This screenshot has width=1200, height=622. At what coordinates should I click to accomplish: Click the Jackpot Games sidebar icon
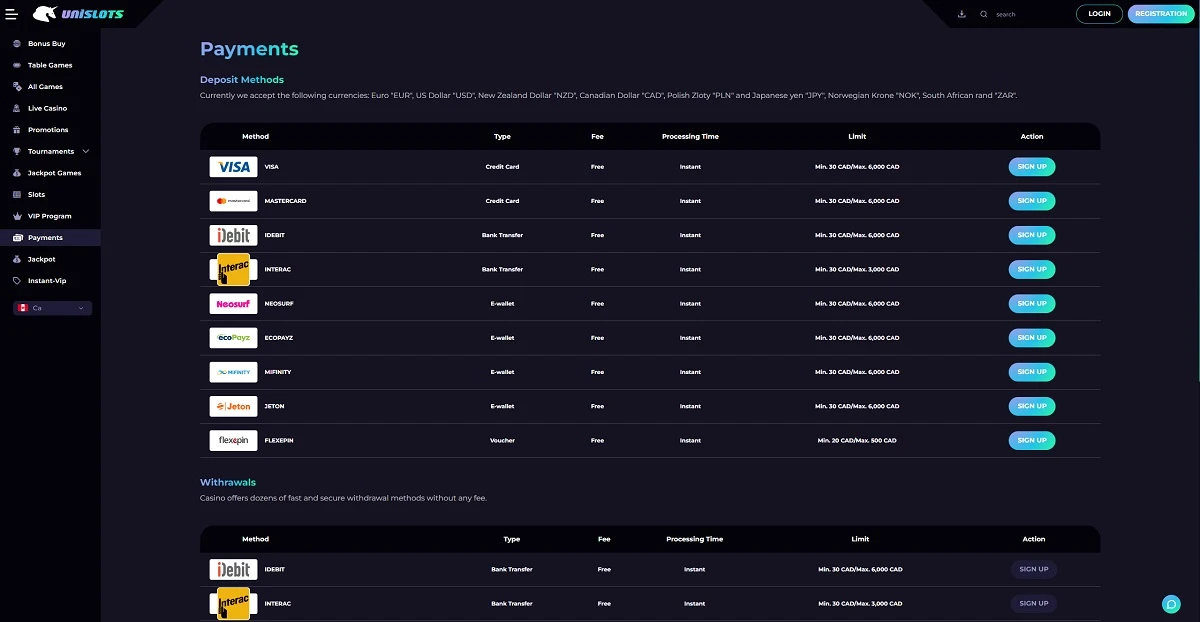[17, 173]
